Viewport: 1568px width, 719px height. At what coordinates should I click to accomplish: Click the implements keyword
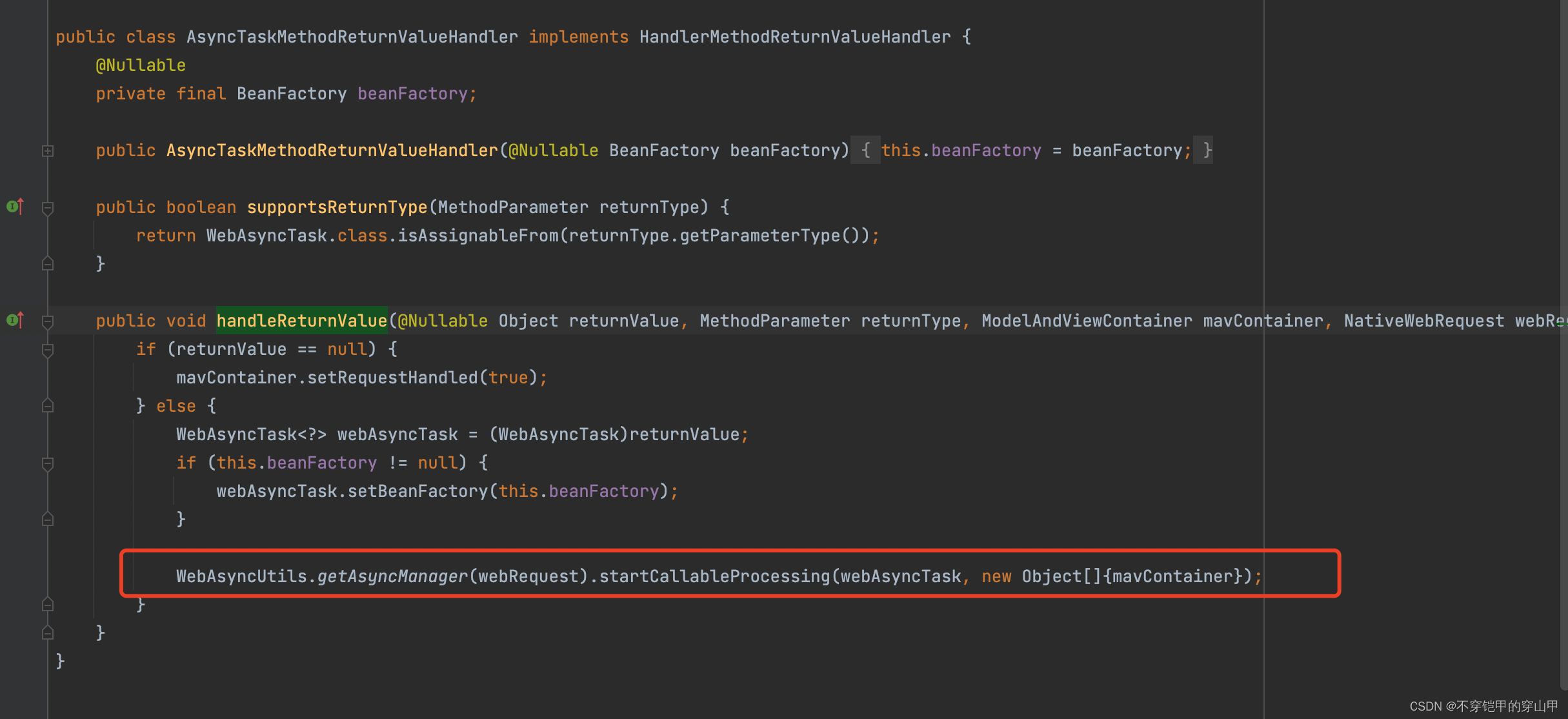(579, 37)
